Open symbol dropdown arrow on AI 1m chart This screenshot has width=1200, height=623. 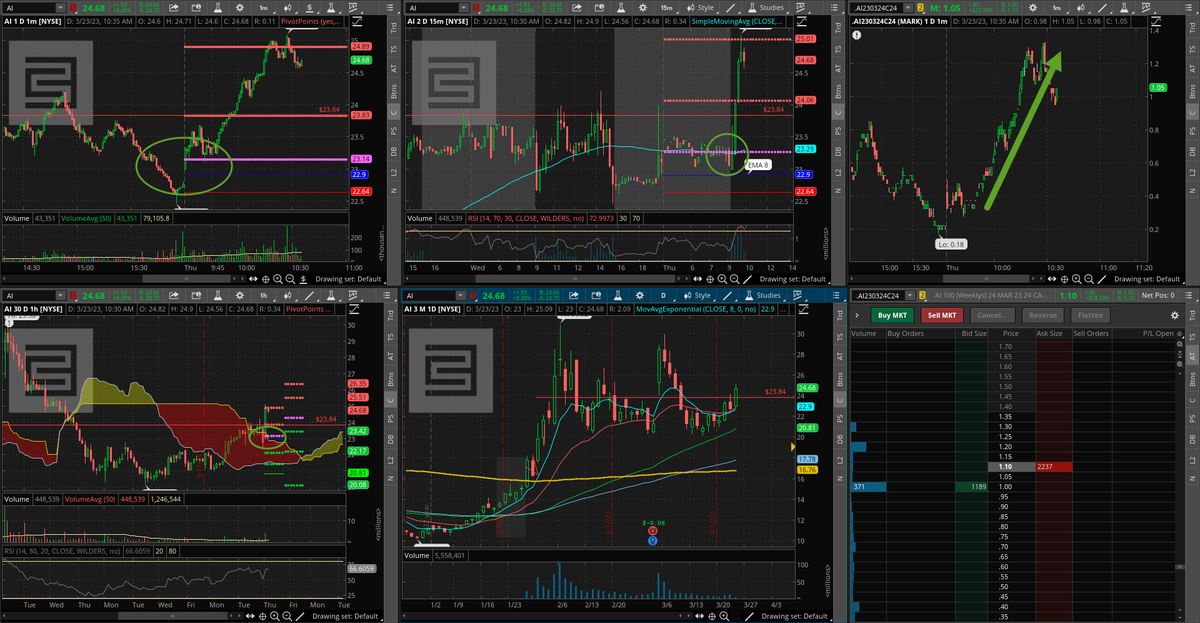point(60,8)
